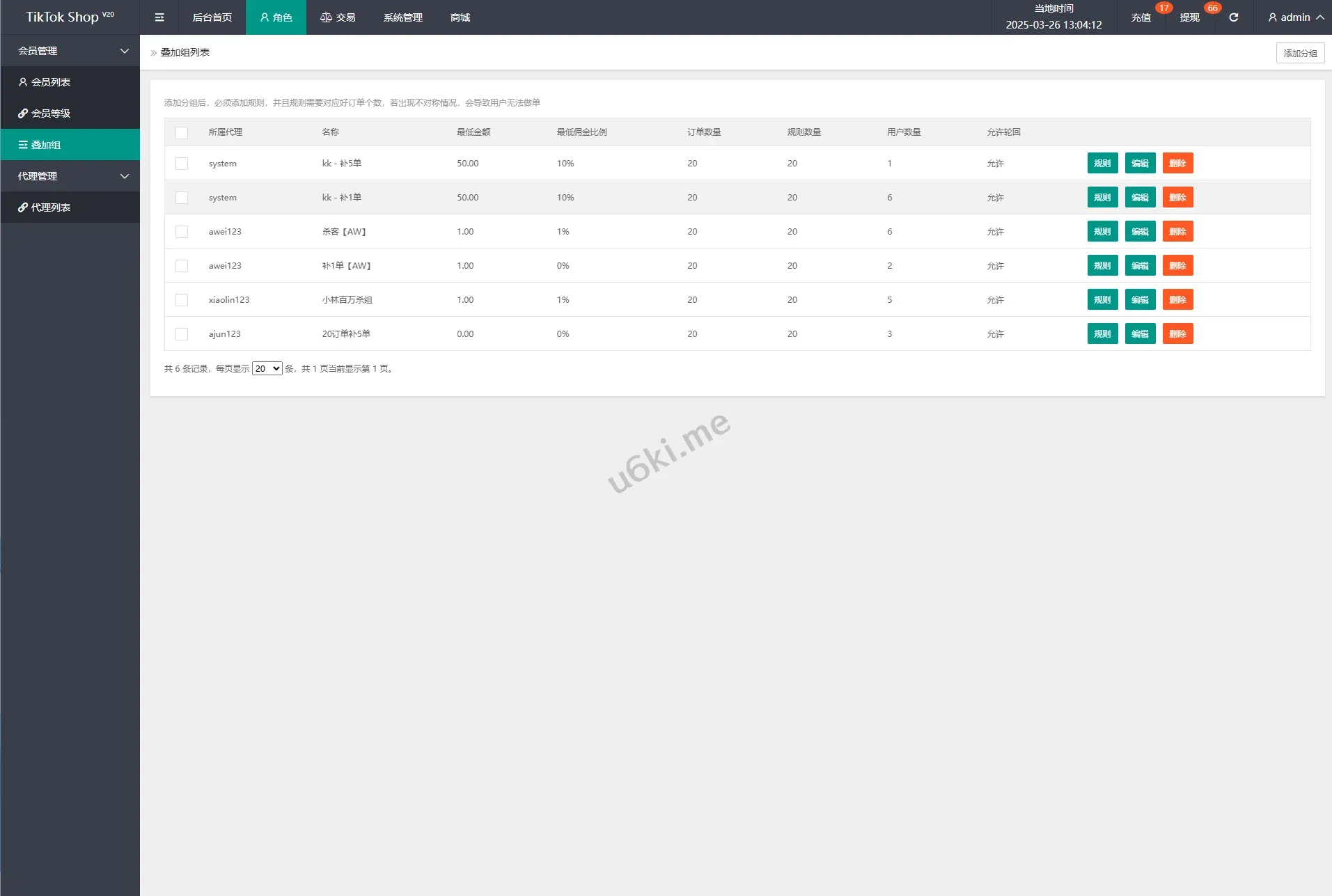Click the sidebar collapse hamburger icon
The width and height of the screenshot is (1332, 896).
click(159, 17)
